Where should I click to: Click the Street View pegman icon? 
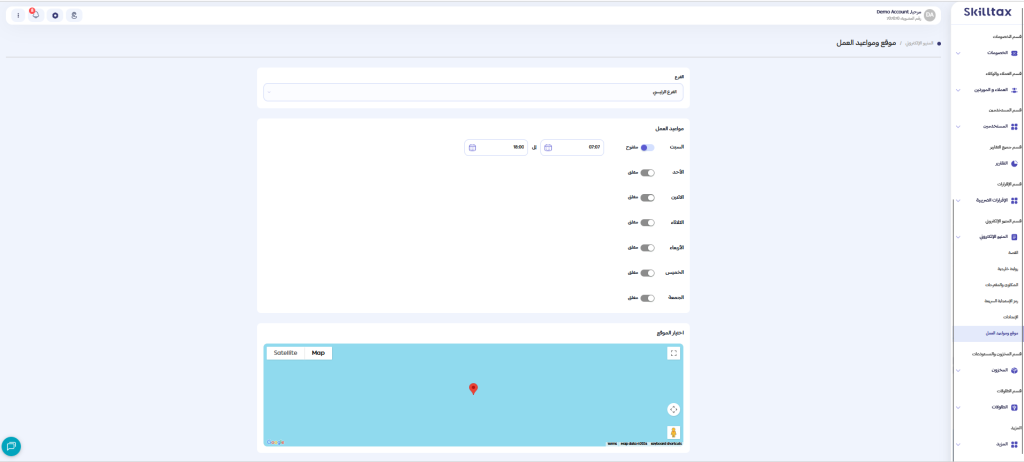pos(674,432)
